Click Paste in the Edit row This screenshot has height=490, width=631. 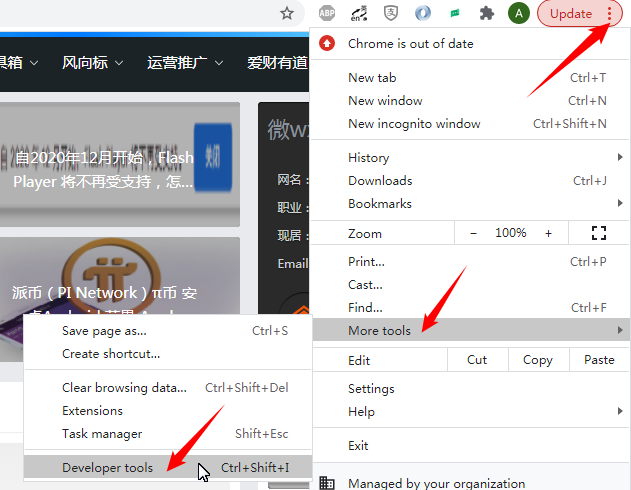click(599, 360)
